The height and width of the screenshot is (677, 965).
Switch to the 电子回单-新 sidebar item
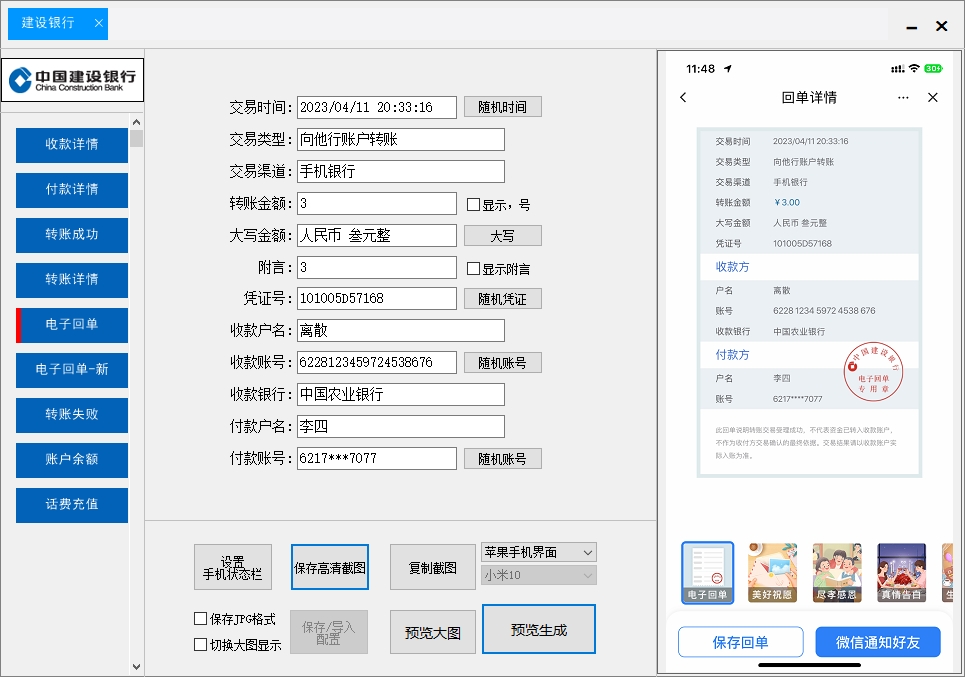(70, 370)
